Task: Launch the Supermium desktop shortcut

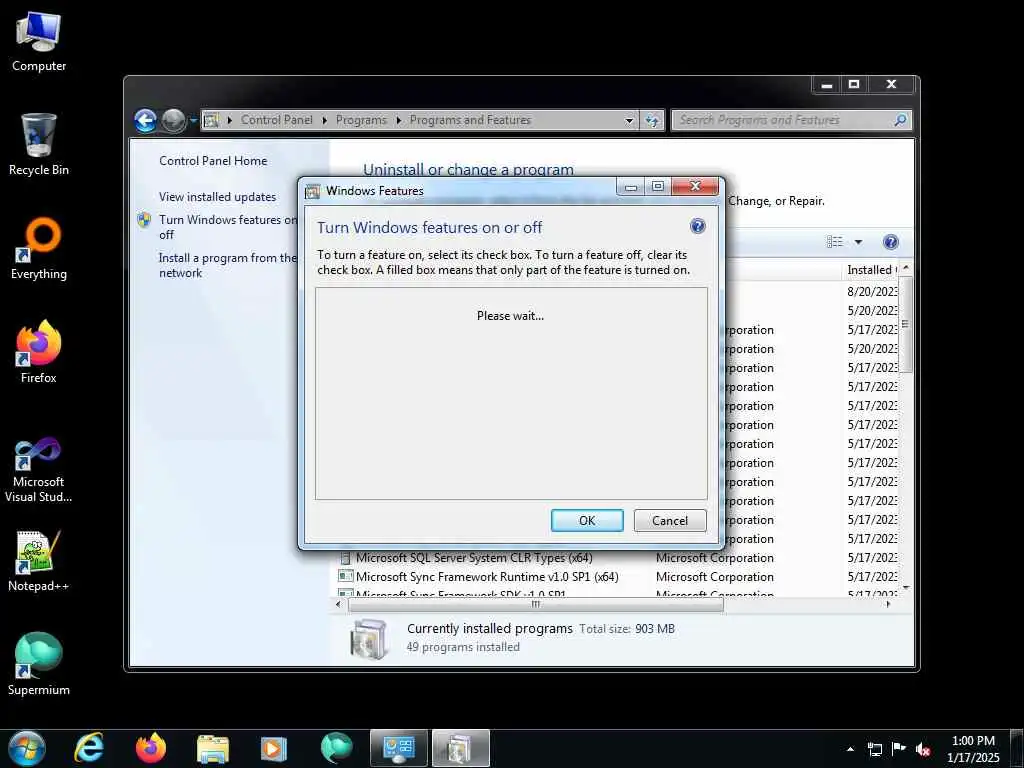Action: pyautogui.click(x=39, y=664)
